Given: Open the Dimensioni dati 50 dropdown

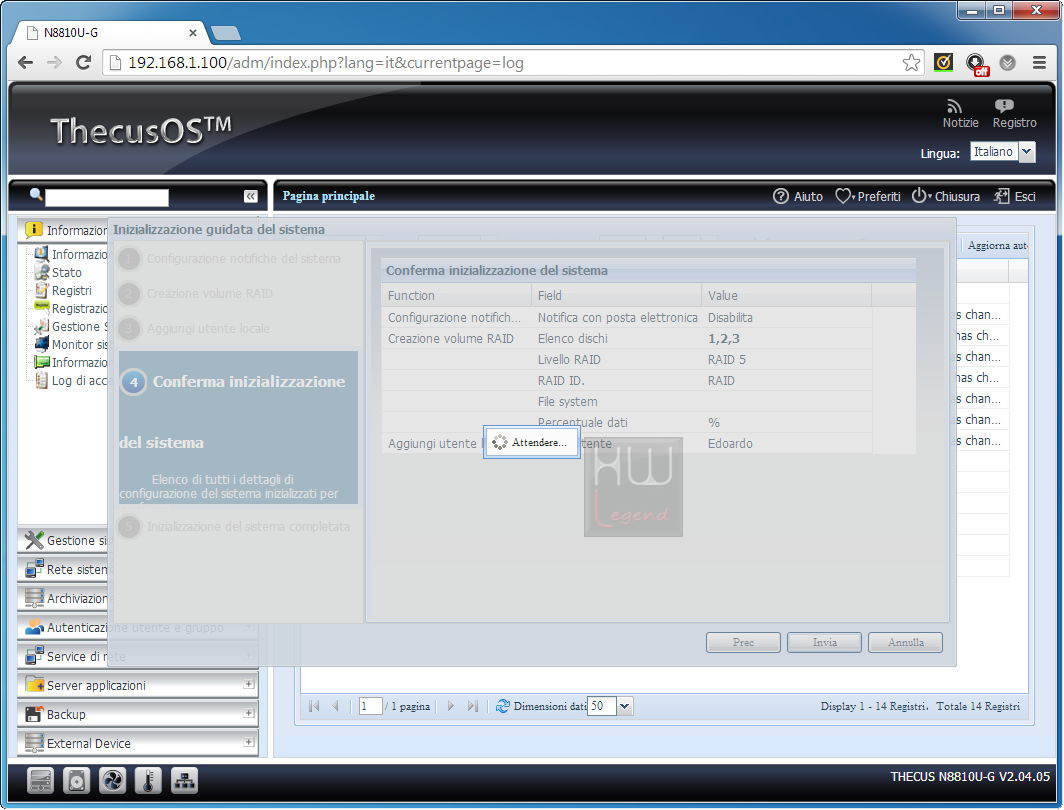Looking at the screenshot, I should pos(625,706).
